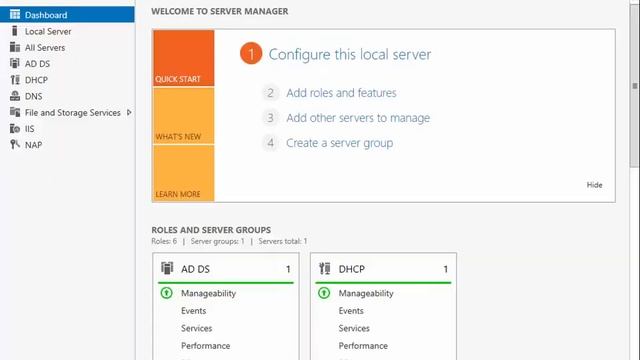
Task: Click the AD DS server count 1
Action: click(x=288, y=269)
